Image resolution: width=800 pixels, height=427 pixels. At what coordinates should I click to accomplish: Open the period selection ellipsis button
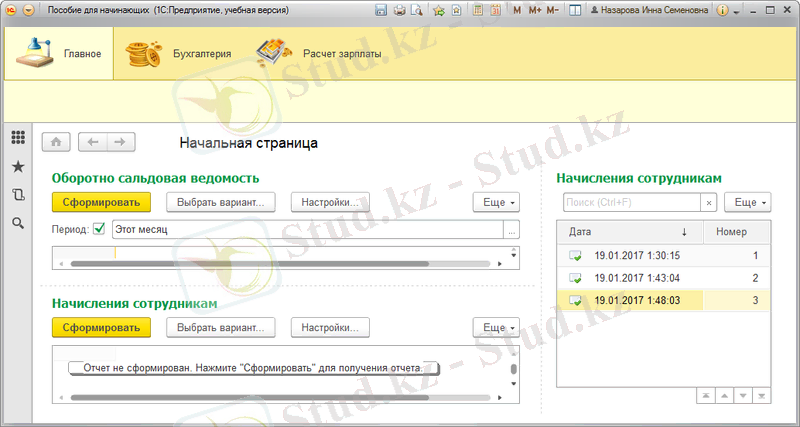(512, 230)
